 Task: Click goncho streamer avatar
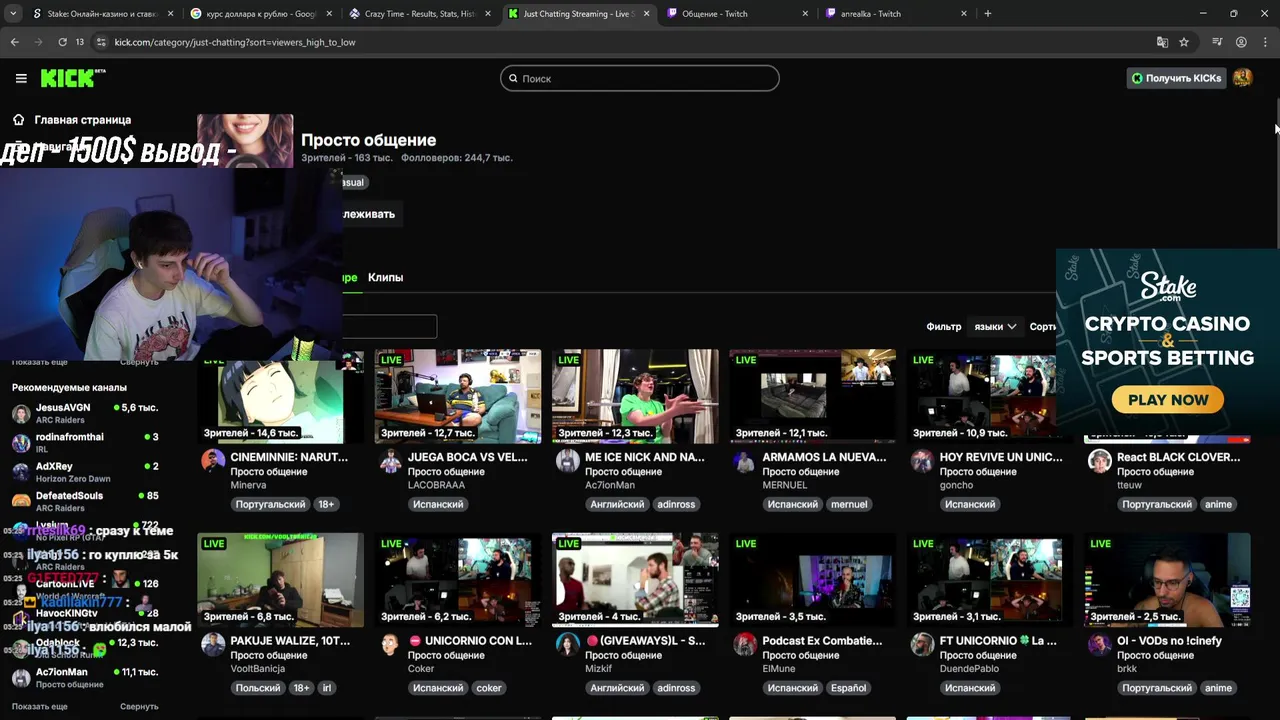pyautogui.click(x=922, y=460)
